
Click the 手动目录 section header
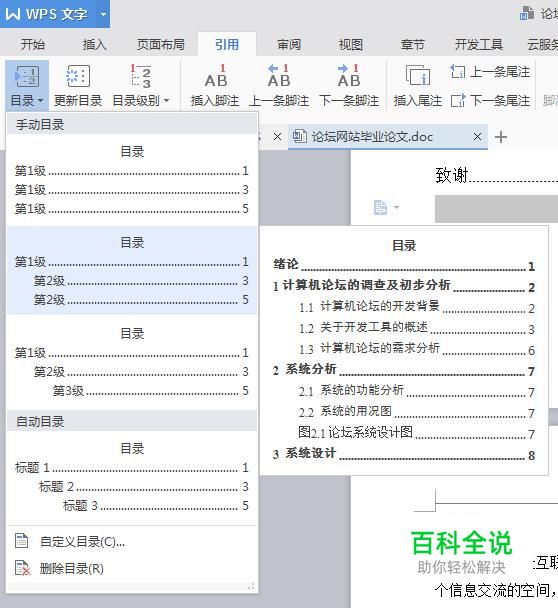[x=132, y=124]
